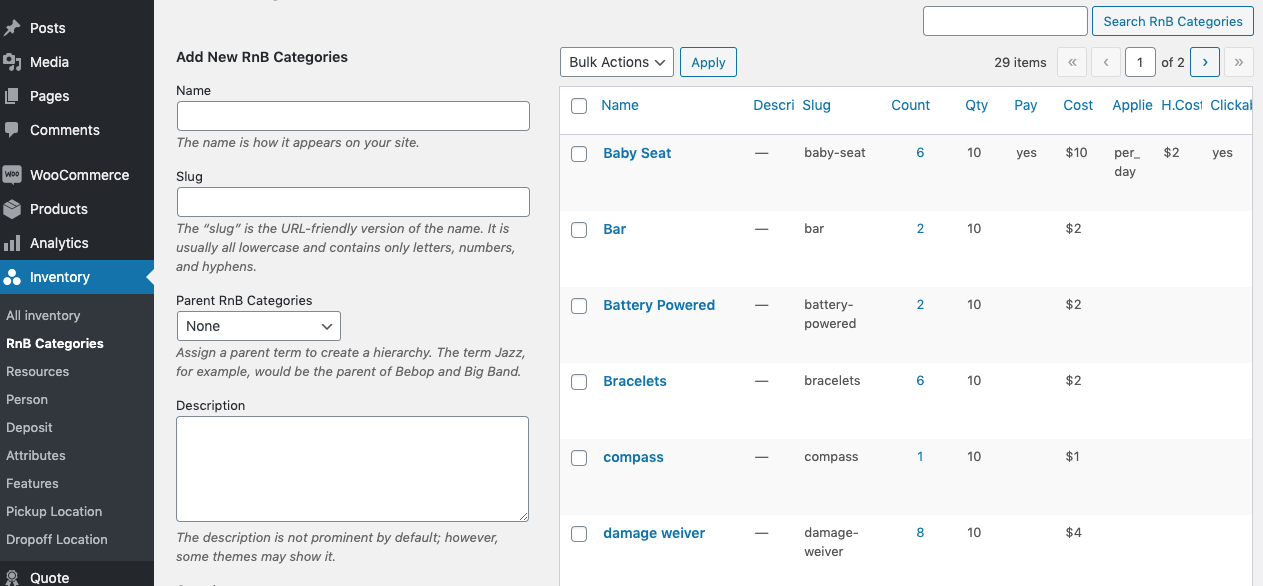Viewport: 1263px width, 586px height.
Task: Go to next page of categories
Action: (x=1205, y=62)
